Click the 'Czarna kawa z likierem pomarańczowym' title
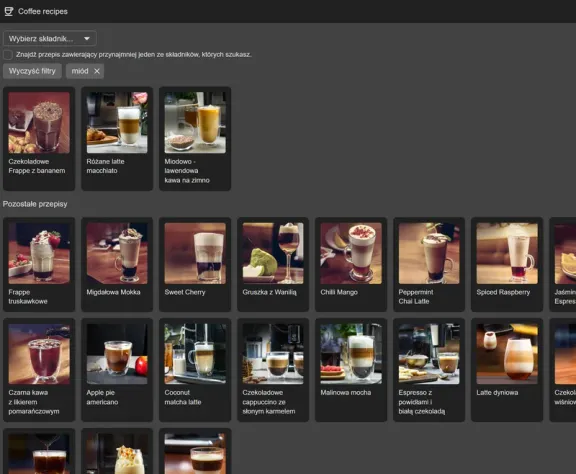Screen dimensions: 576x474 pyautogui.click(x=34, y=402)
